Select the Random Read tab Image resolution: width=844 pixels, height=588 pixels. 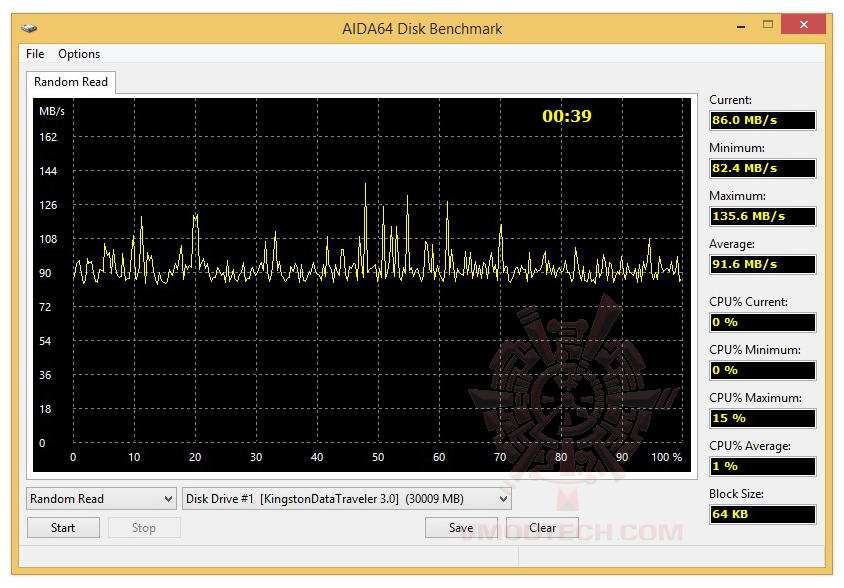(71, 82)
